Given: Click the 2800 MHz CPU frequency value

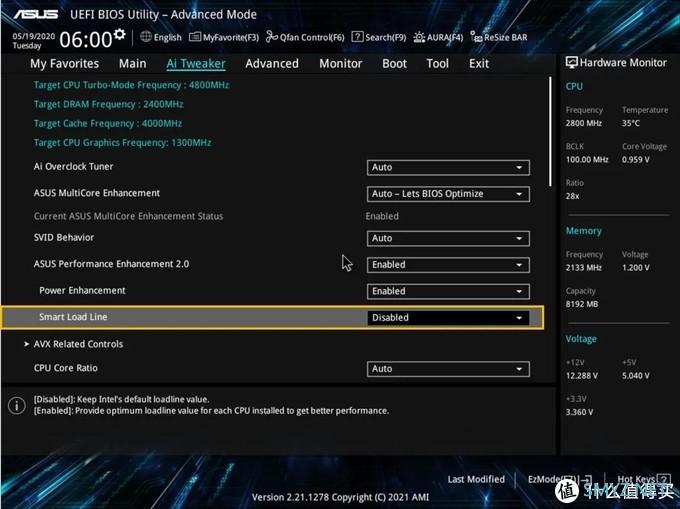Looking at the screenshot, I should point(584,124).
